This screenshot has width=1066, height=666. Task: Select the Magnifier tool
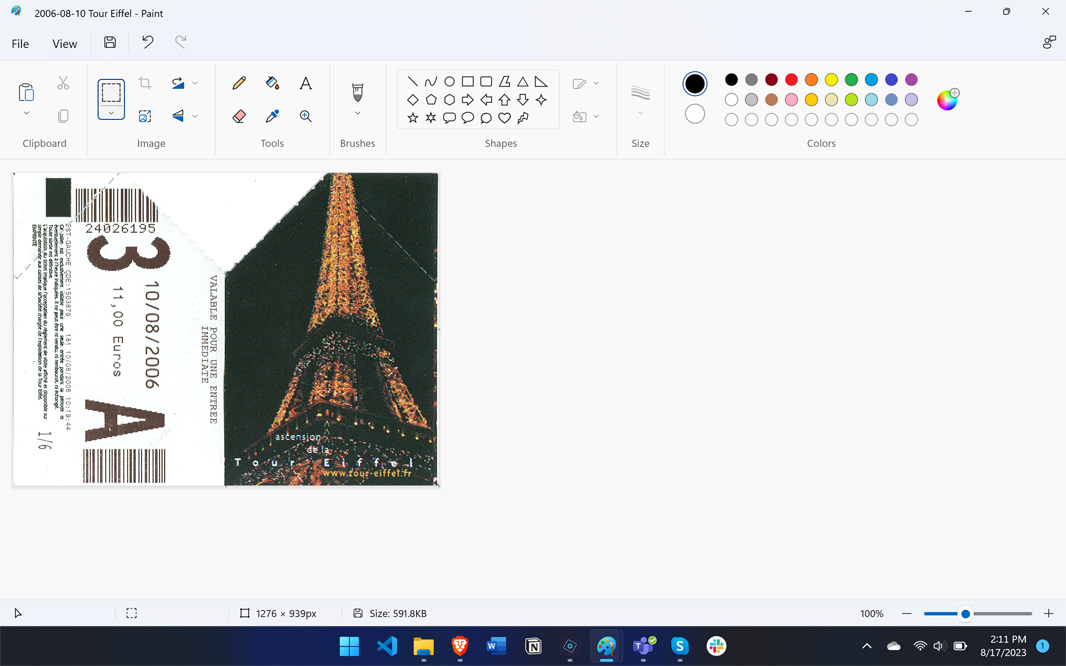pyautogui.click(x=306, y=117)
